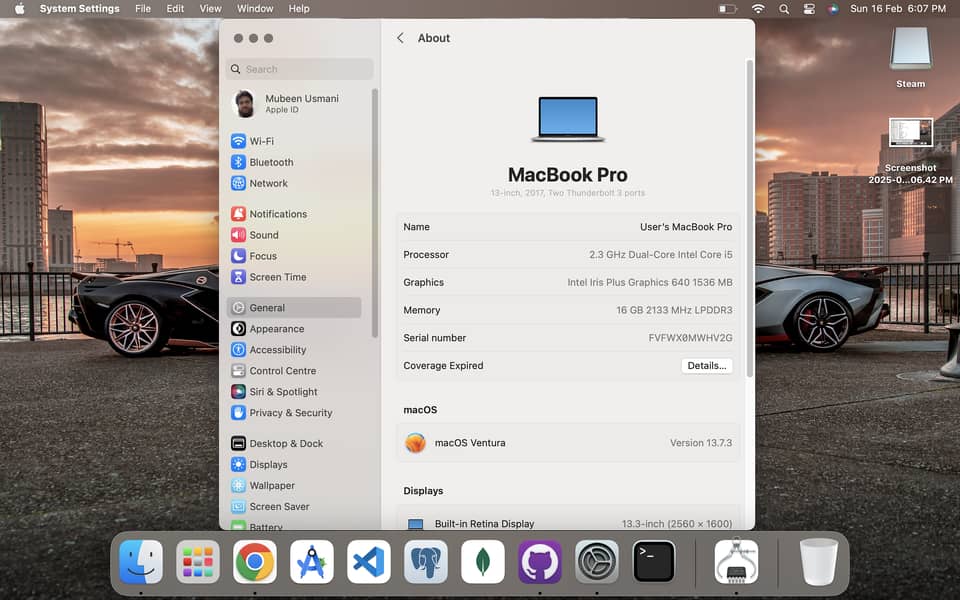The height and width of the screenshot is (600, 960).
Task: Open Displays settings in sidebar
Action: (259, 465)
